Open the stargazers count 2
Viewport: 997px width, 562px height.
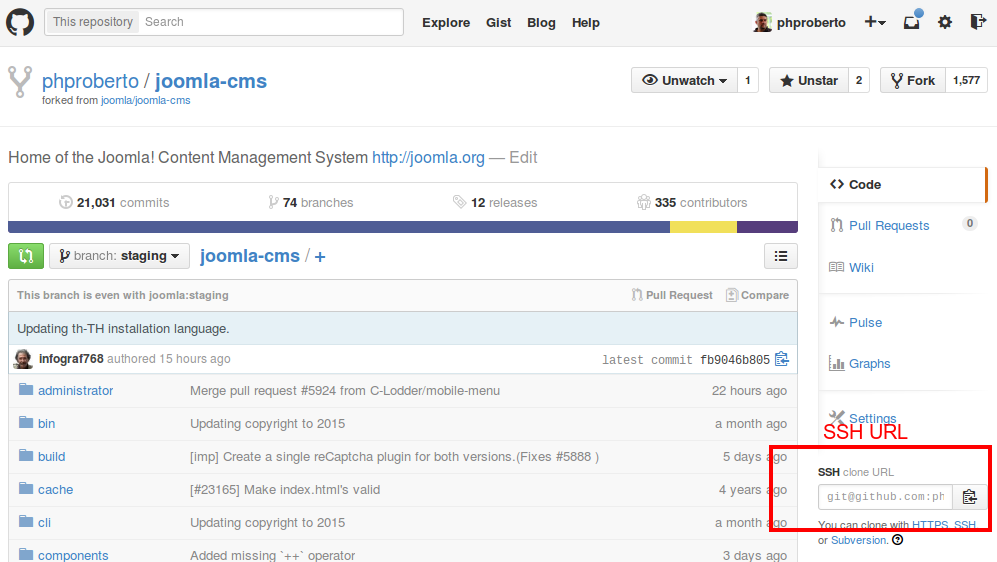click(x=859, y=81)
